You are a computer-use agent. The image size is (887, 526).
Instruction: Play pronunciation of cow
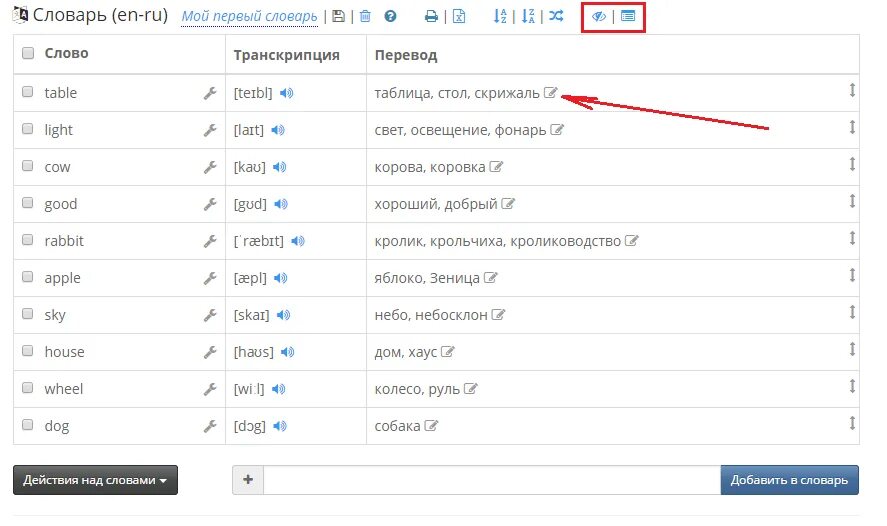pyautogui.click(x=279, y=167)
